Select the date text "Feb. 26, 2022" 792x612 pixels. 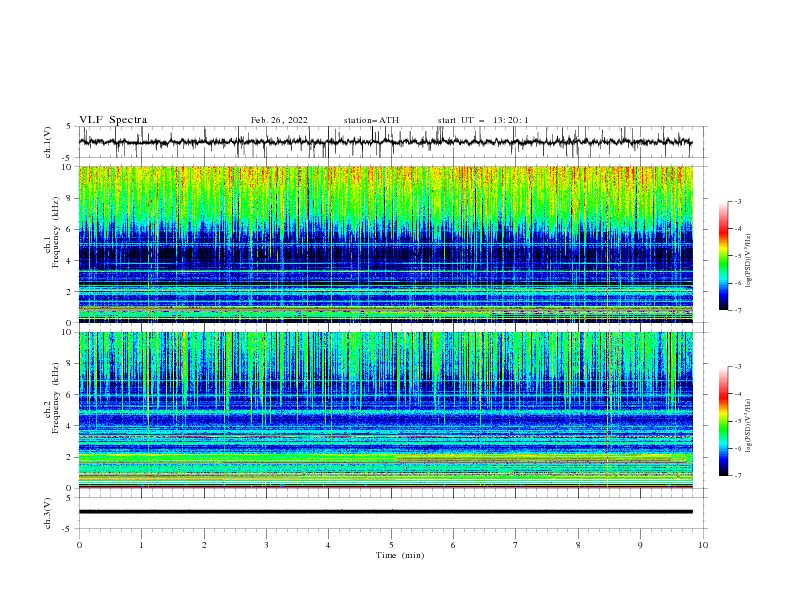279,120
